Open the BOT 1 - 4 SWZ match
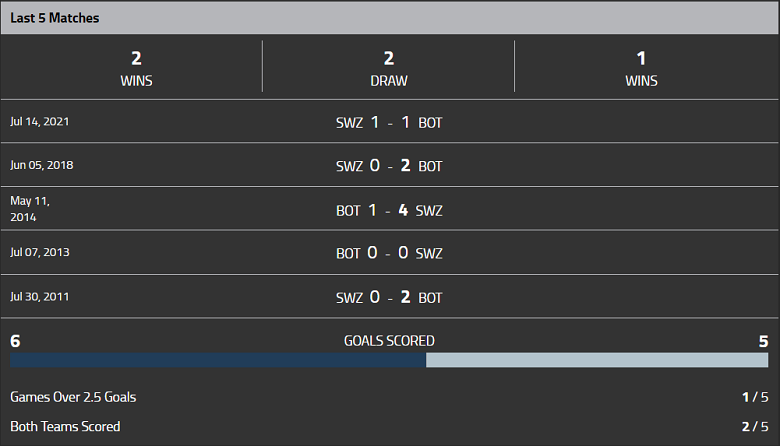The width and height of the screenshot is (780, 446). [389, 210]
